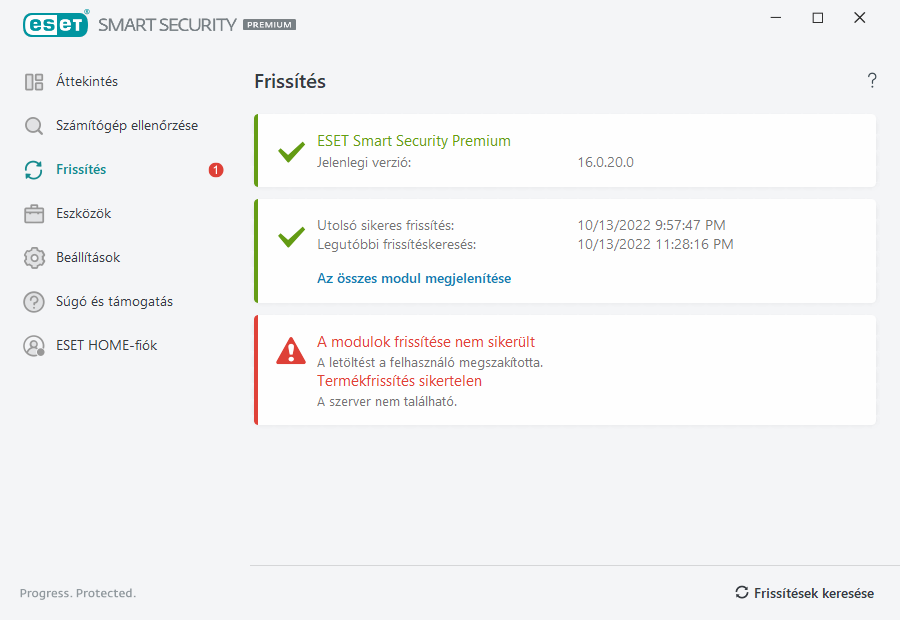The height and width of the screenshot is (620, 900).
Task: Click the ESET HOME-fiók account icon
Action: click(x=34, y=346)
